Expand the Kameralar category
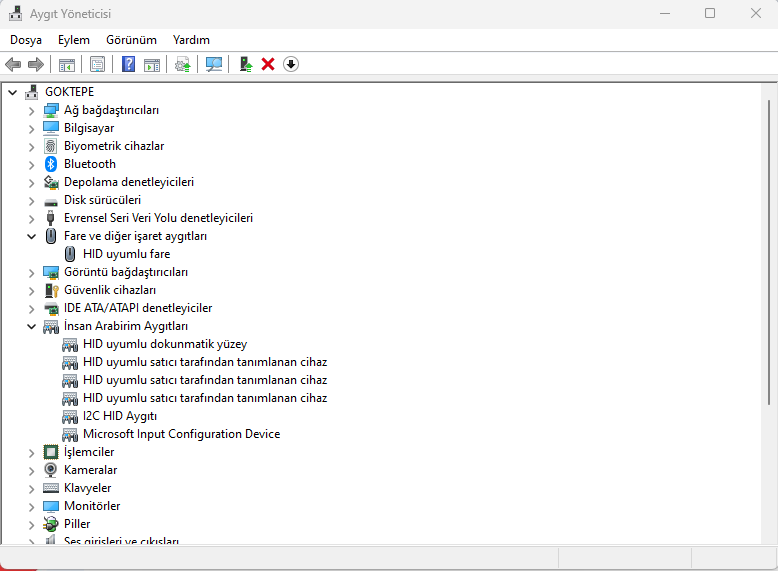 31,470
